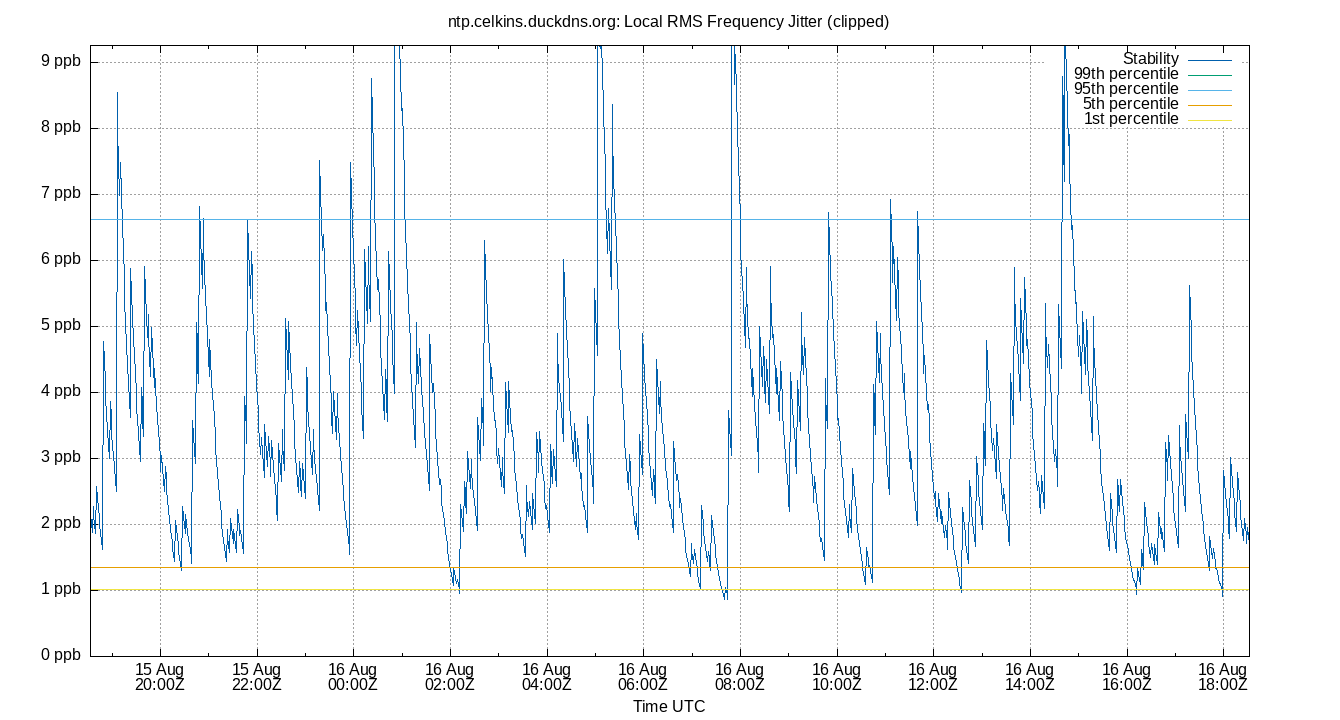
Task: Click the '5 ppb' y-axis label
Action: tap(60, 325)
